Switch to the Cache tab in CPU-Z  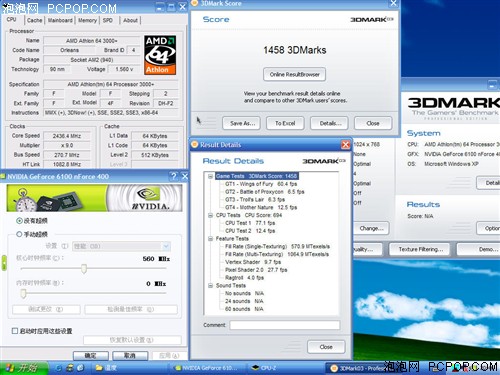35,20
